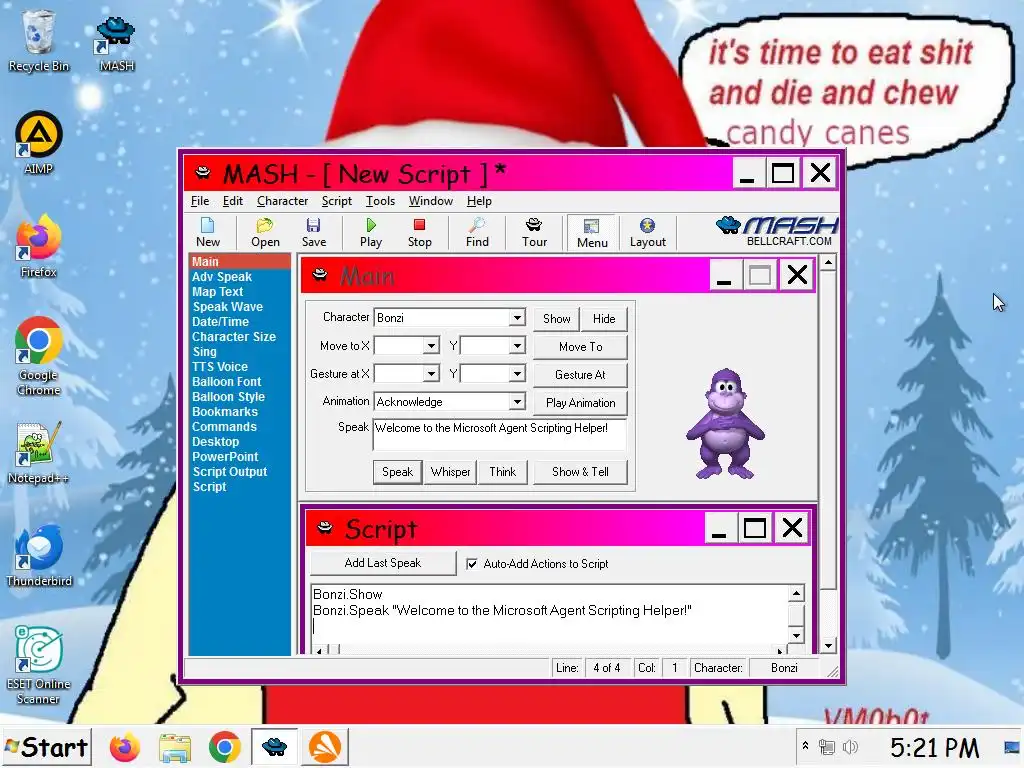This screenshot has width=1024, height=768.
Task: Open Layout options in toolbar
Action: click(x=647, y=232)
